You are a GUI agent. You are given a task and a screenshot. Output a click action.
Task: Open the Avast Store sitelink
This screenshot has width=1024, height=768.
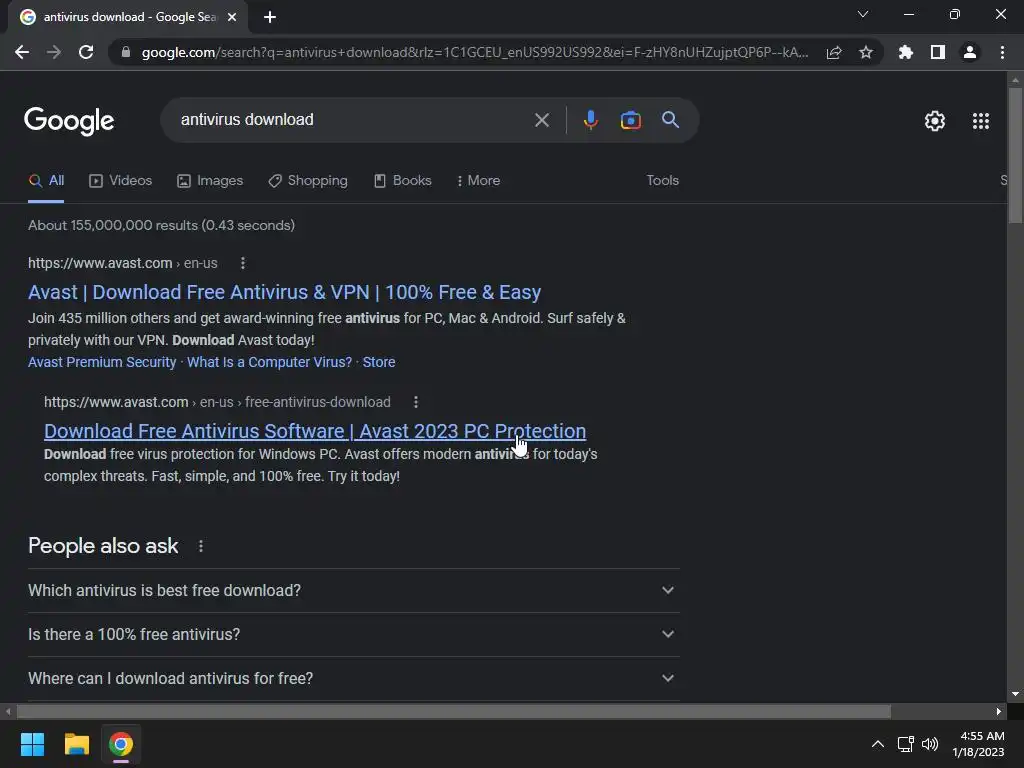click(379, 362)
